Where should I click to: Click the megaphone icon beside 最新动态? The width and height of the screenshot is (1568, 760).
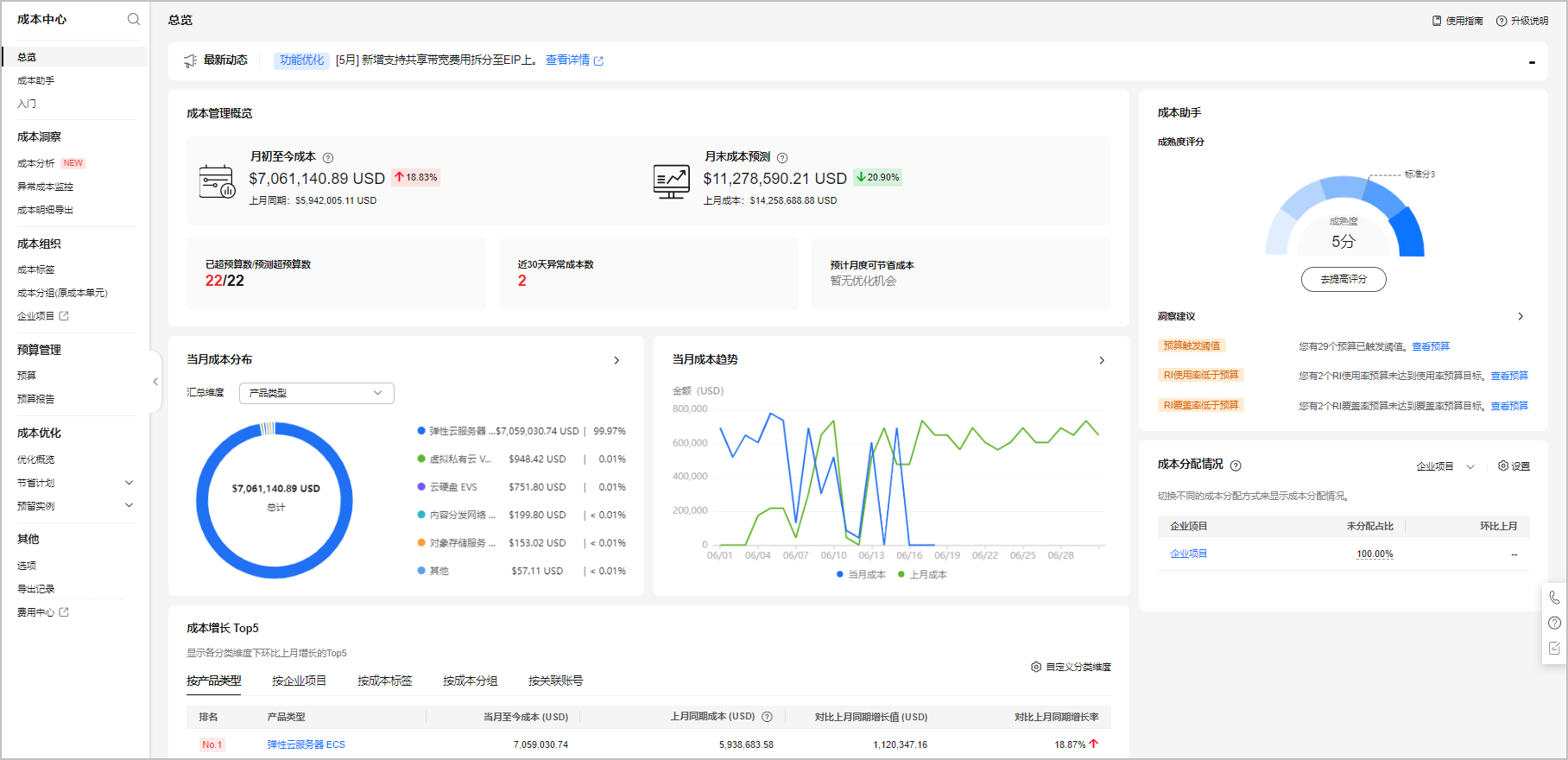pos(190,60)
